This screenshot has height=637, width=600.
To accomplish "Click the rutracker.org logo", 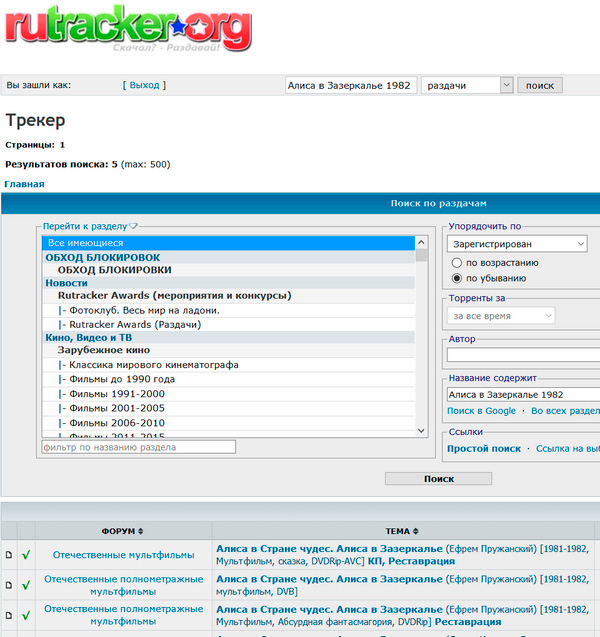I will point(126,32).
